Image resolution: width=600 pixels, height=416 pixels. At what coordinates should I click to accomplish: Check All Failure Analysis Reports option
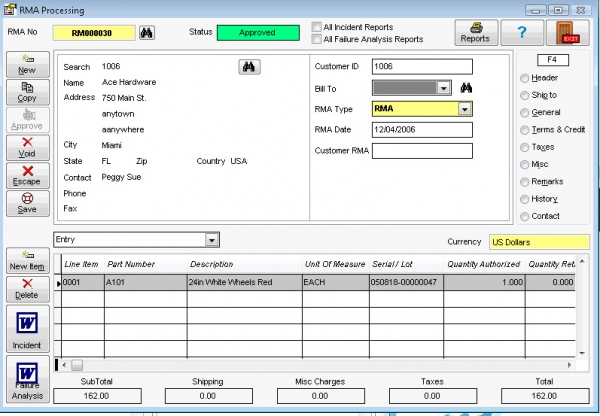[x=315, y=39]
